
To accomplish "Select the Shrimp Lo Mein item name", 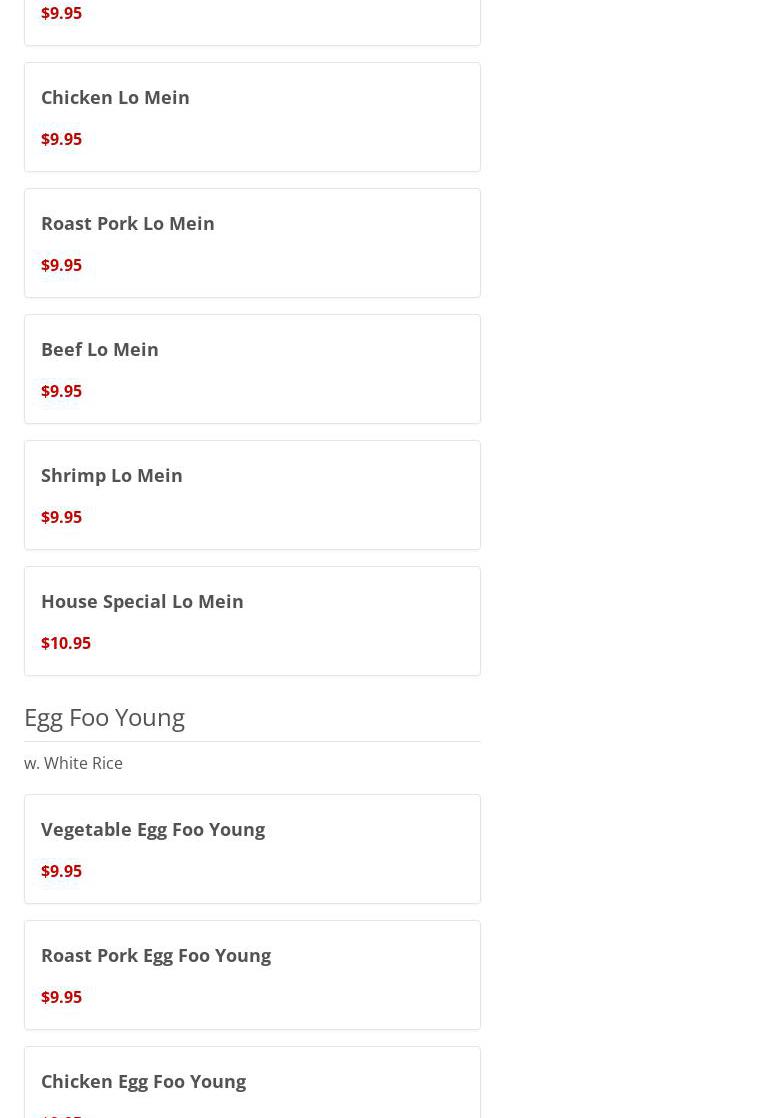I will 111,475.
